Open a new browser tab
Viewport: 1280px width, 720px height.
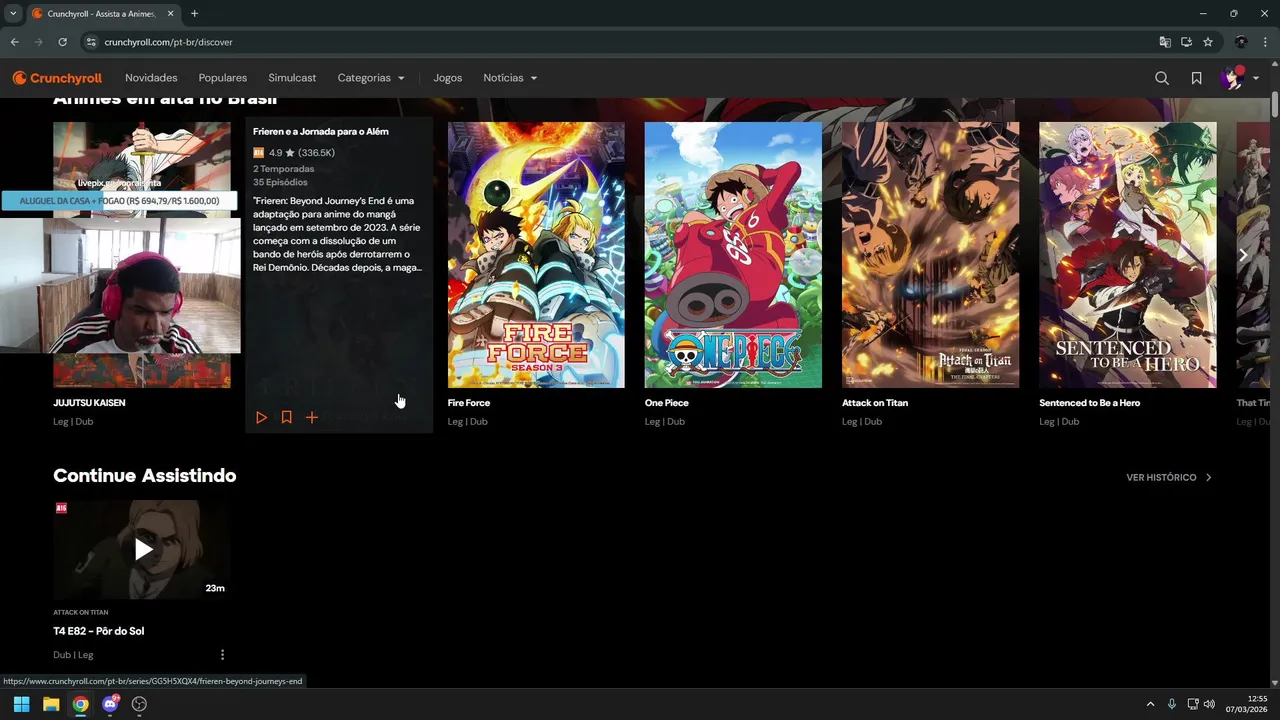tap(194, 14)
